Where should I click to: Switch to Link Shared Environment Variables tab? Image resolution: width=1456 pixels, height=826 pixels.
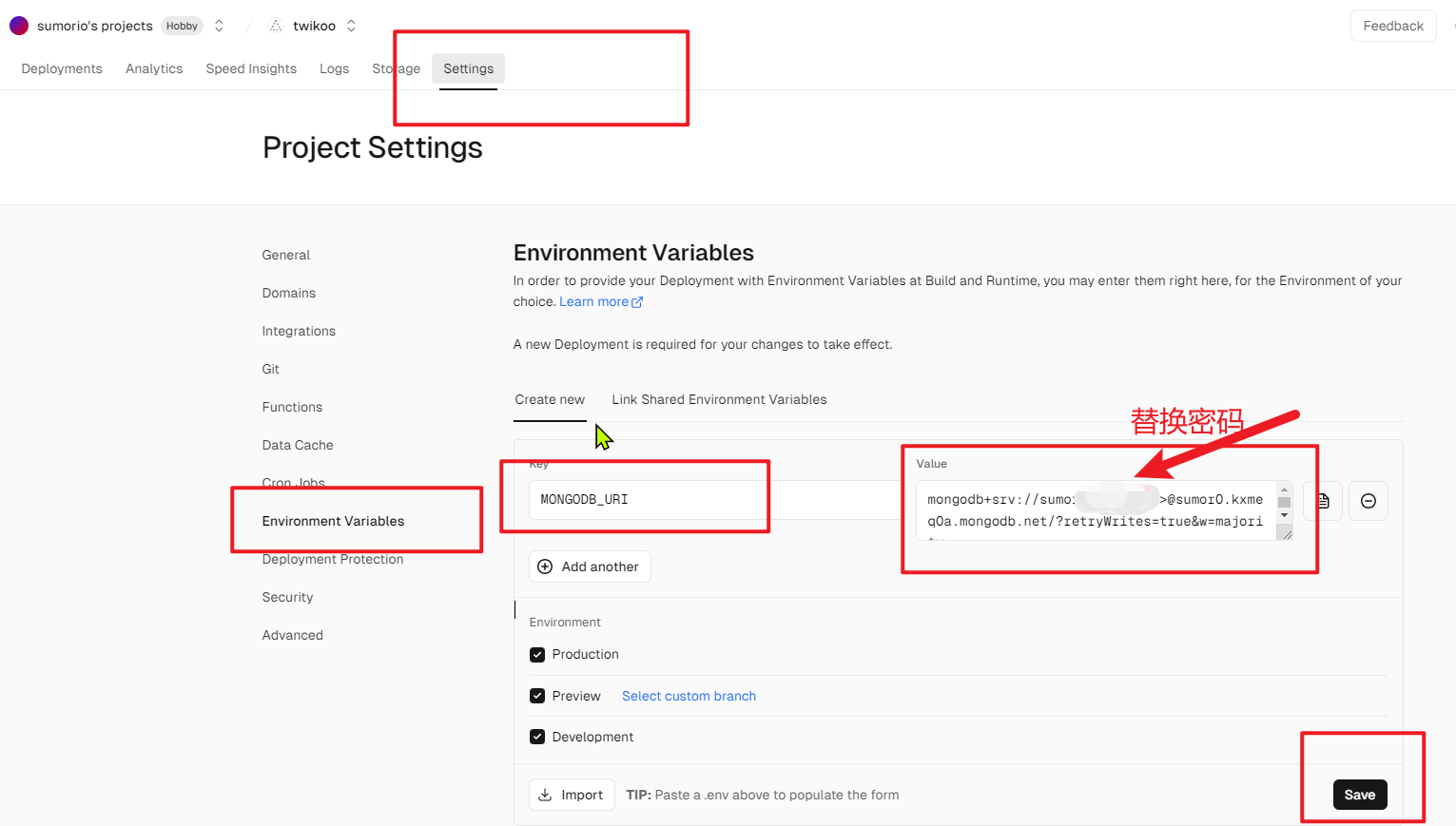719,399
